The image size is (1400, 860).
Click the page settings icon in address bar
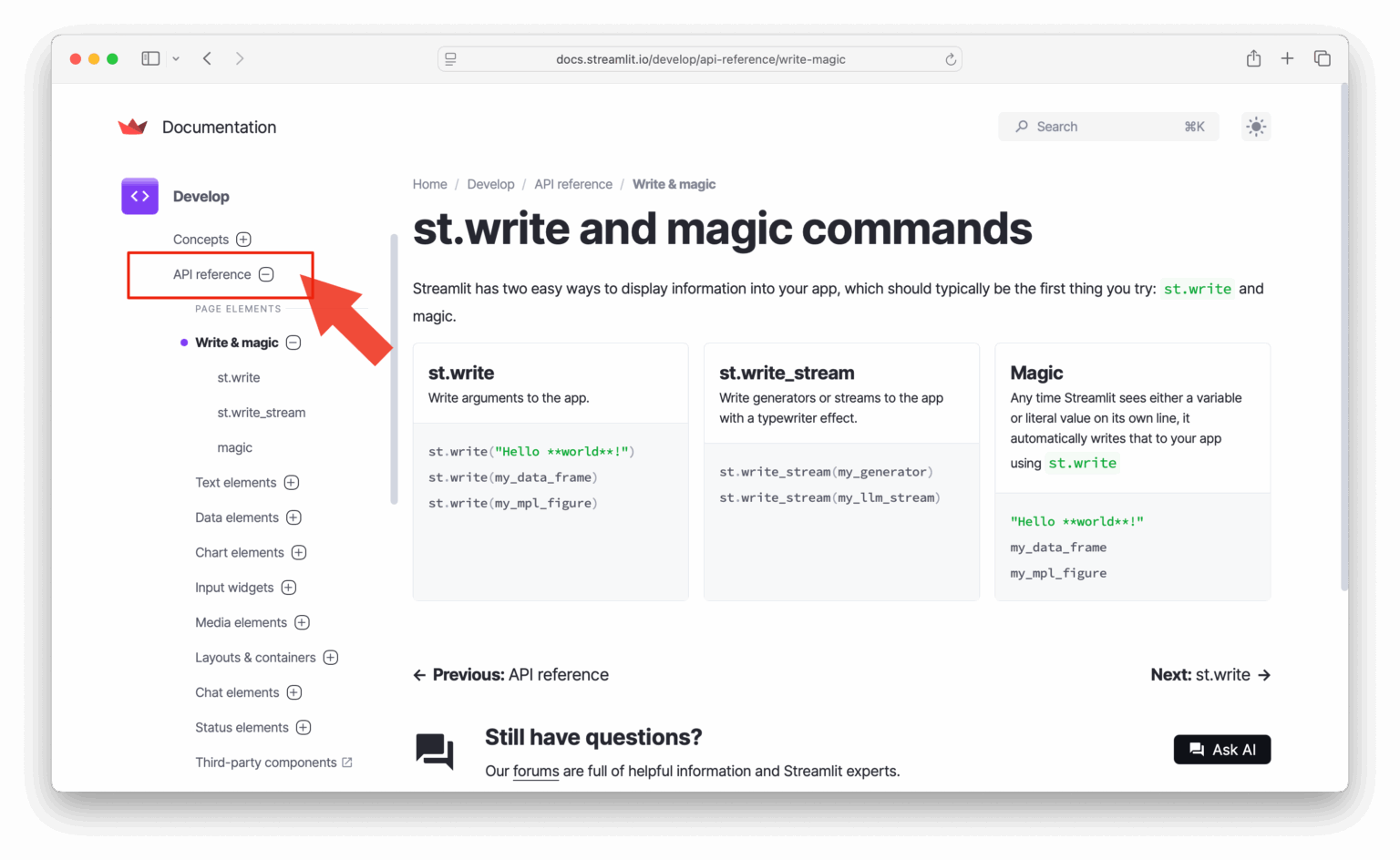pyautogui.click(x=450, y=59)
